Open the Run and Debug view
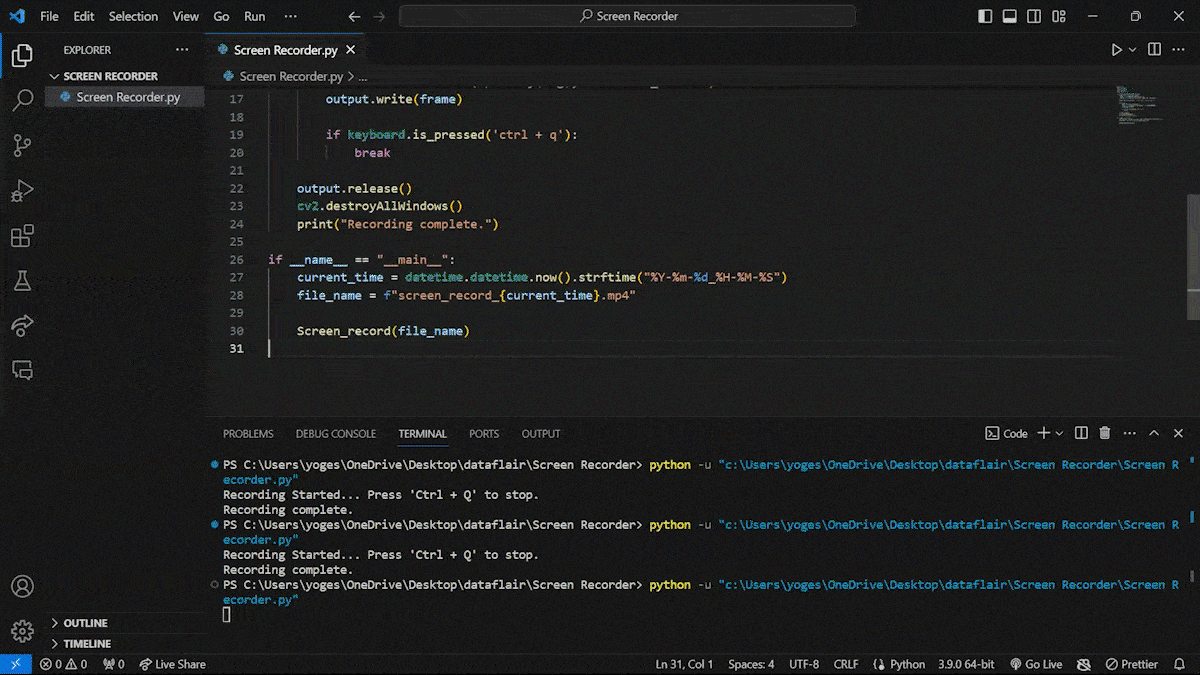This screenshot has width=1200, height=675. (x=22, y=191)
